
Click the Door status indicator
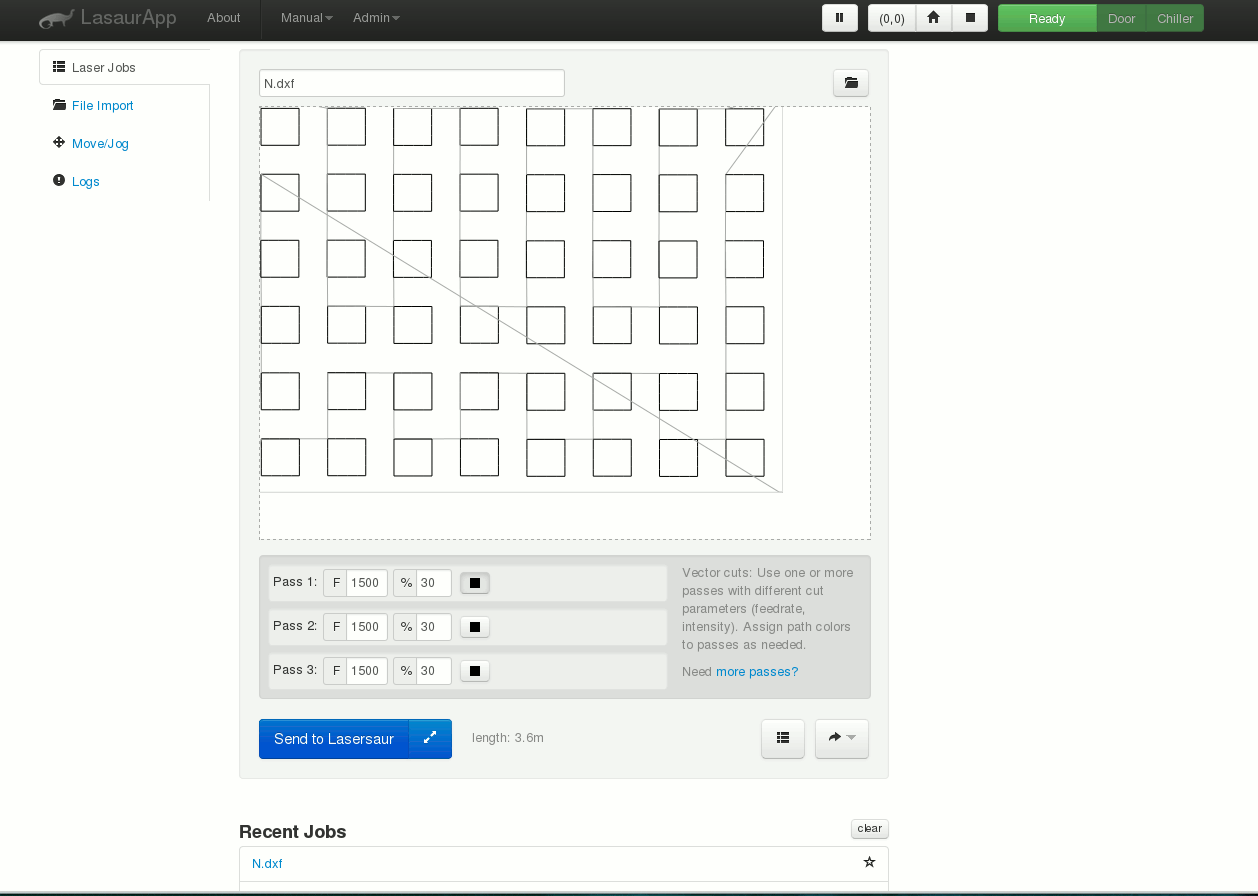pyautogui.click(x=1122, y=18)
